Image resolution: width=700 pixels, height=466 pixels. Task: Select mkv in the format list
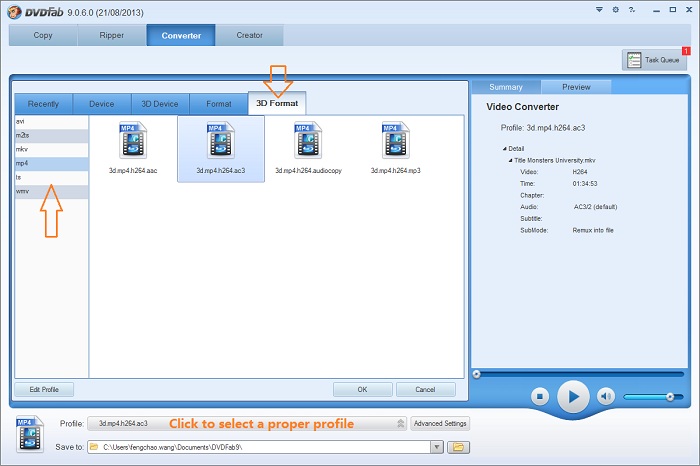coord(51,149)
